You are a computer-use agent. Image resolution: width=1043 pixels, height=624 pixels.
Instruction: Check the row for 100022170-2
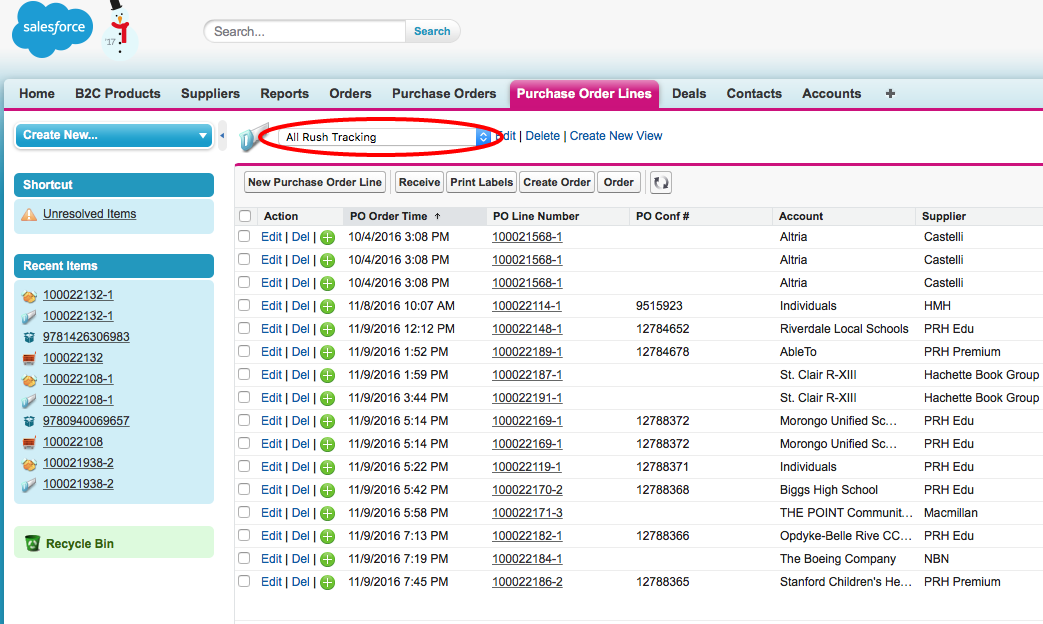tap(244, 489)
